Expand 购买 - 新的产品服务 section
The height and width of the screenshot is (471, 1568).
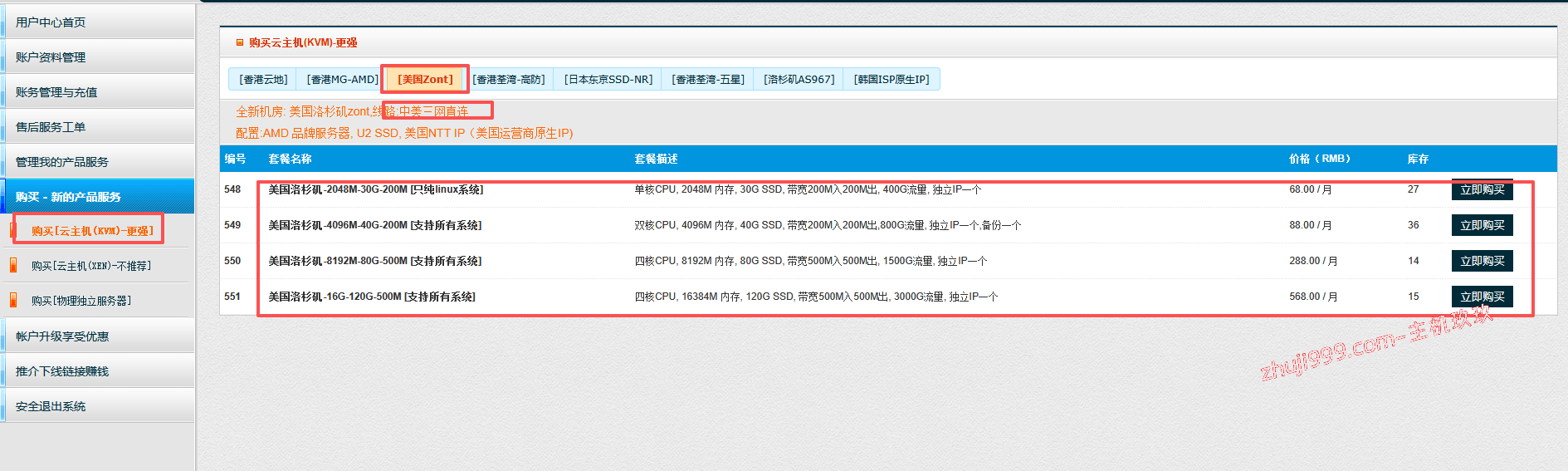tap(68, 197)
